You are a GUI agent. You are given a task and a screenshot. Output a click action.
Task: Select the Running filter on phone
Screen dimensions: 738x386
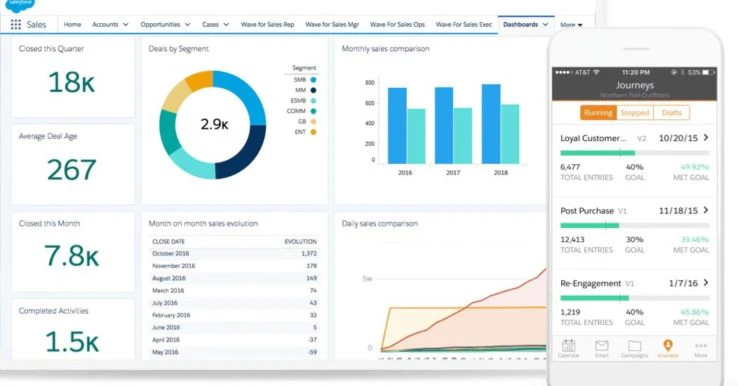tap(598, 113)
